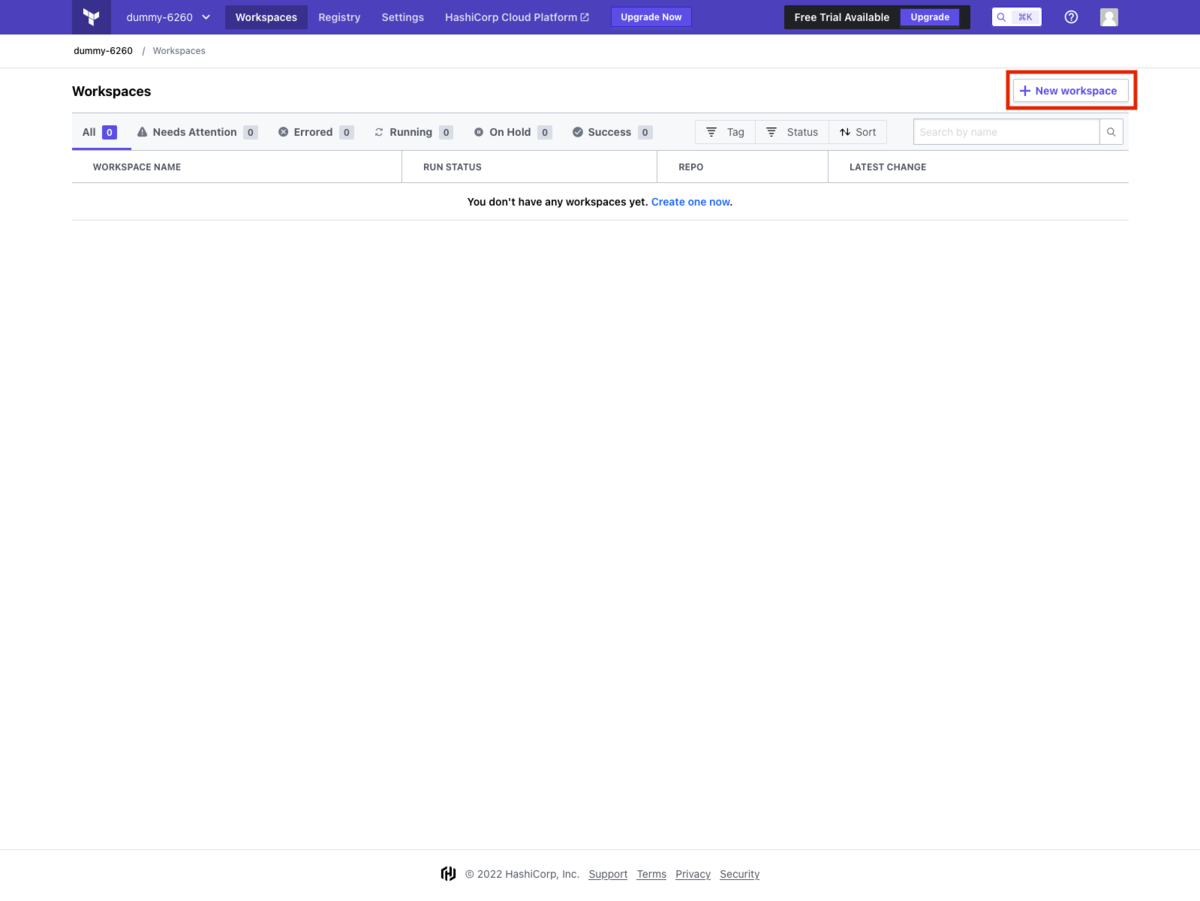Image resolution: width=1200 pixels, height=901 pixels.
Task: Click the Terraform logo icon
Action: pyautogui.click(x=91, y=17)
